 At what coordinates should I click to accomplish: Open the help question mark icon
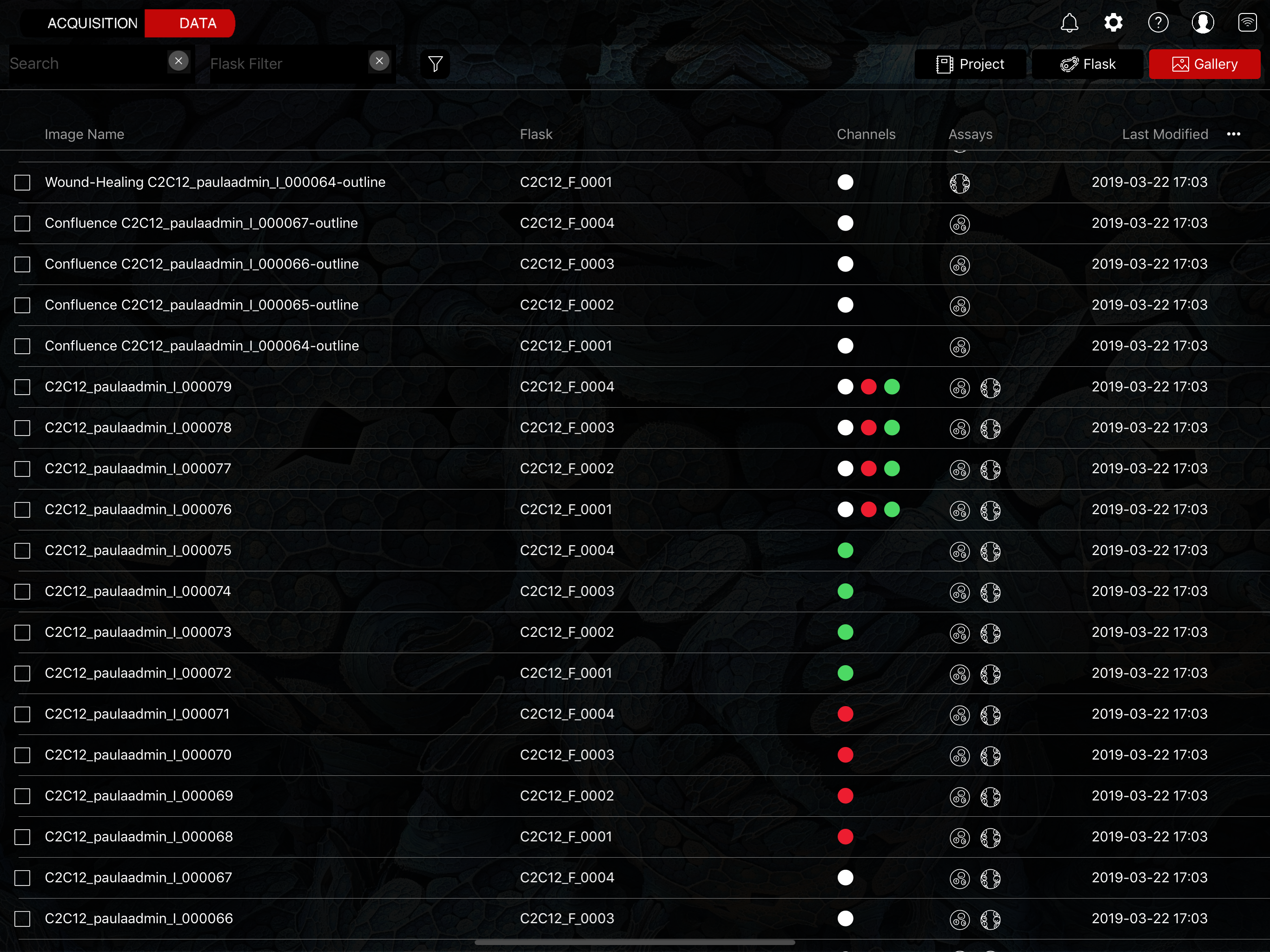(x=1158, y=23)
